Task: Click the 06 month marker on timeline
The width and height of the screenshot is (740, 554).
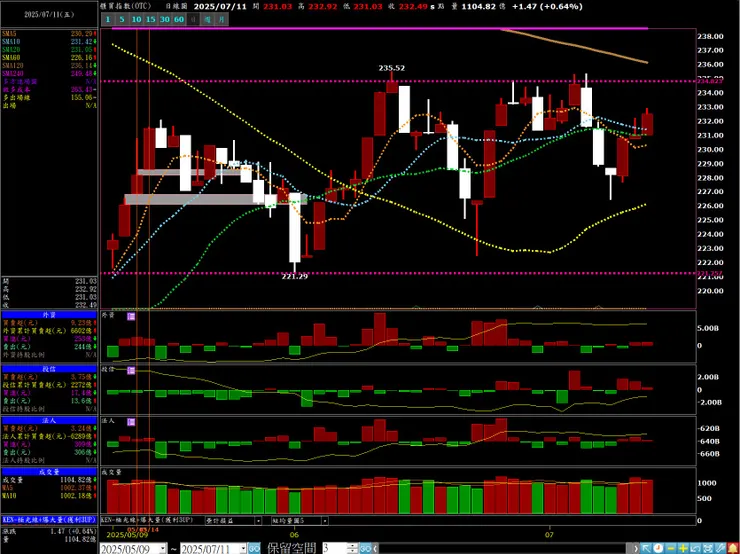Action: [294, 535]
